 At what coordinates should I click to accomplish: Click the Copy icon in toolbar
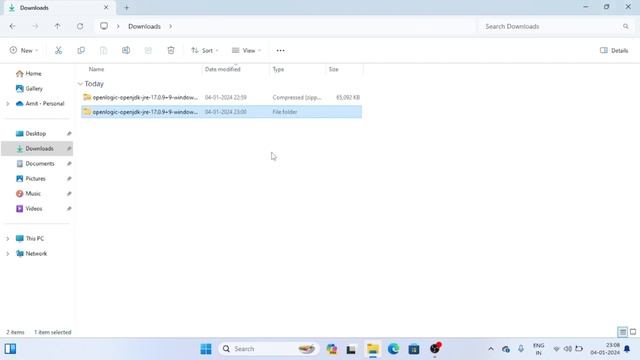[x=81, y=50]
